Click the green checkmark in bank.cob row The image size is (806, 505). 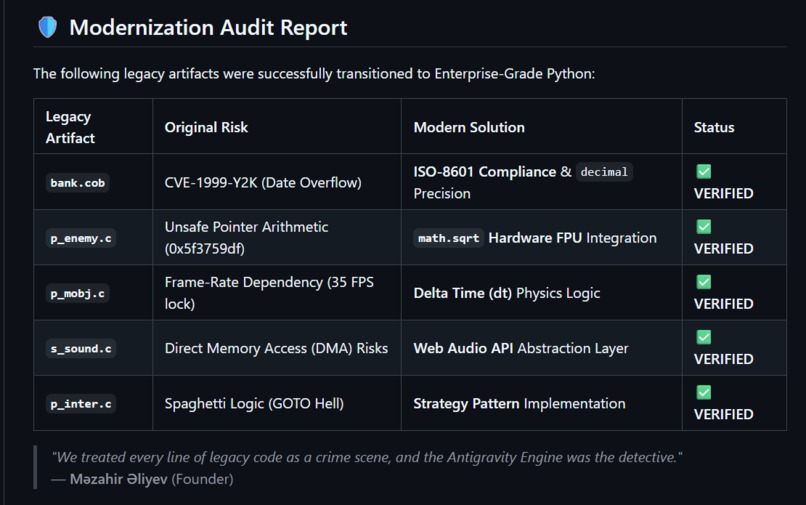click(703, 171)
